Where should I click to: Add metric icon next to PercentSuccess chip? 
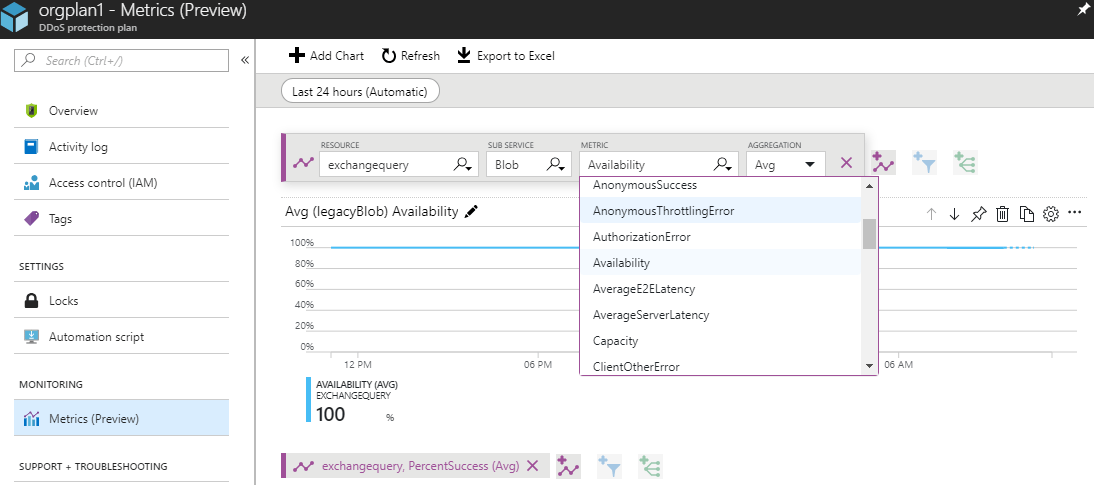tap(568, 466)
